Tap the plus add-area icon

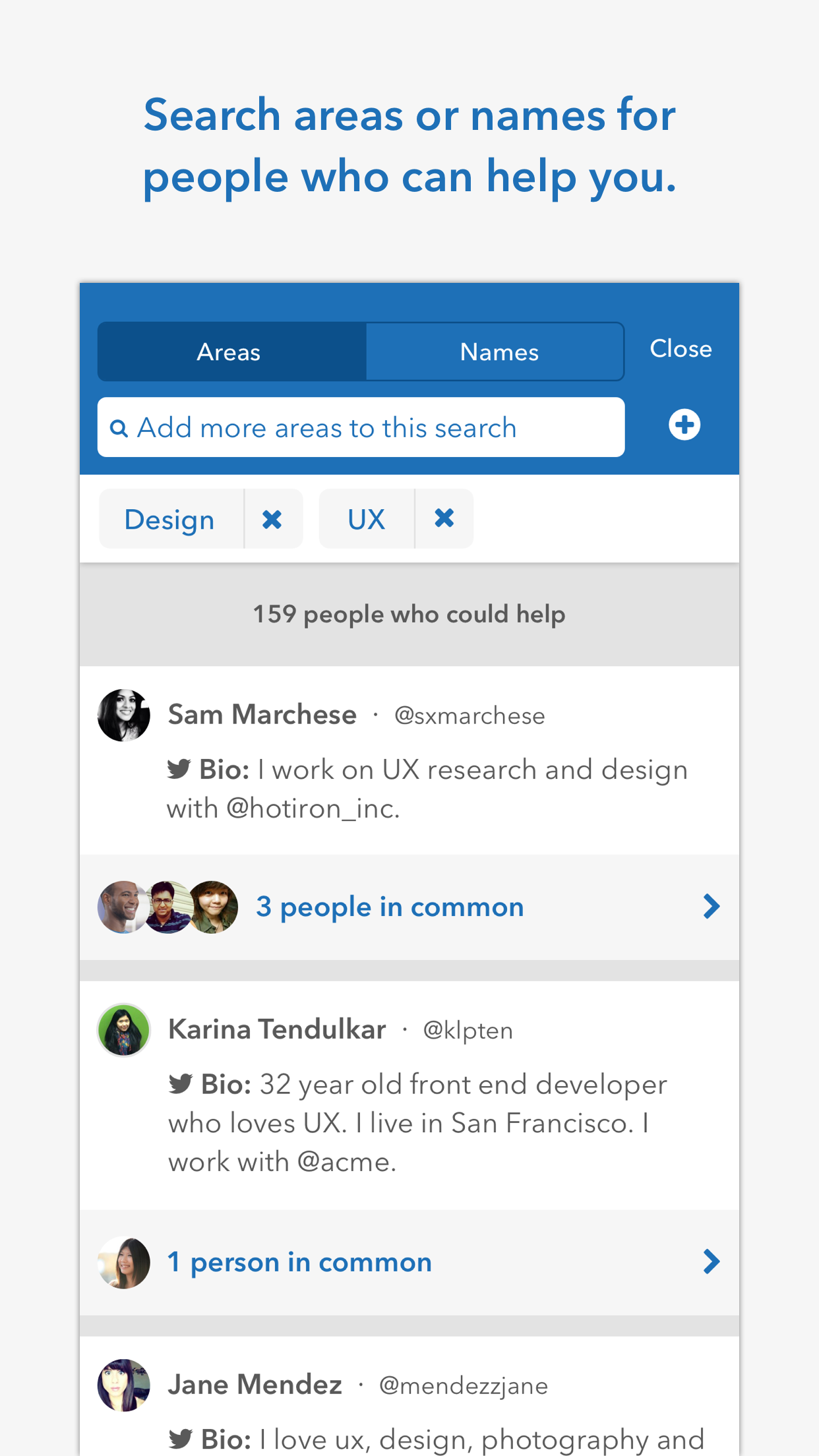coord(684,425)
